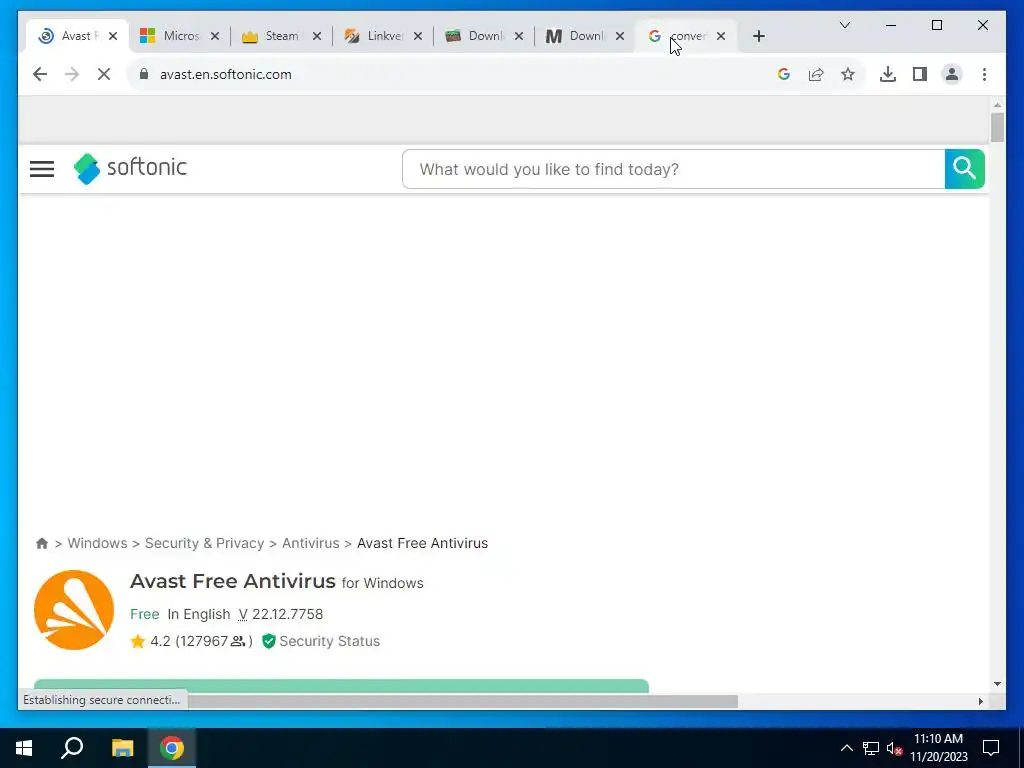This screenshot has height=768, width=1024.
Task: Go back to previous page
Action: 40,74
